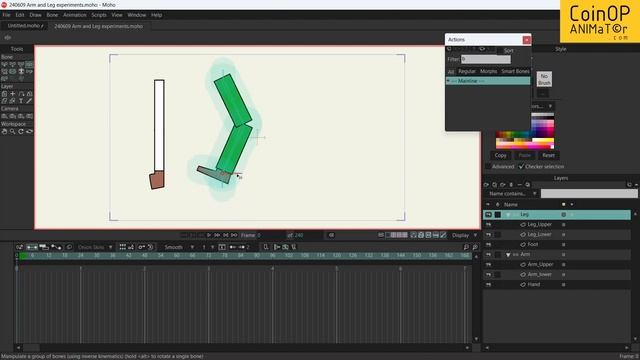Open the Scripts menu

pyautogui.click(x=99, y=15)
